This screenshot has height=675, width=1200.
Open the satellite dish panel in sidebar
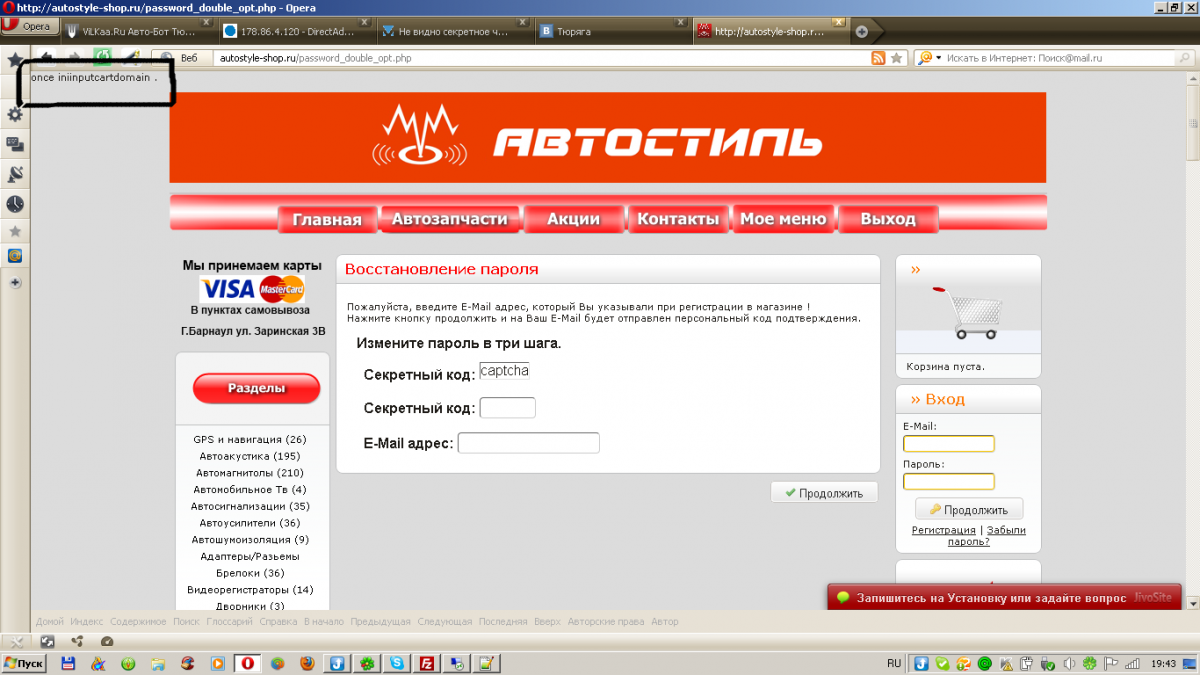15,174
